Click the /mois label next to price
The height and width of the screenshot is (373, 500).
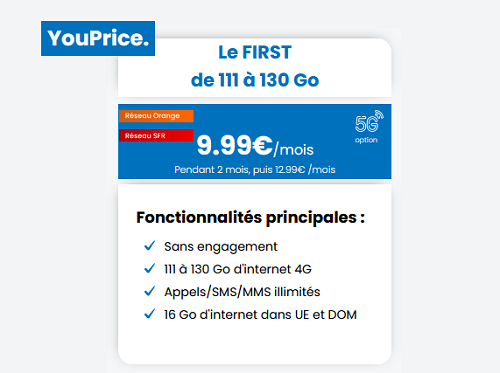[x=294, y=150]
